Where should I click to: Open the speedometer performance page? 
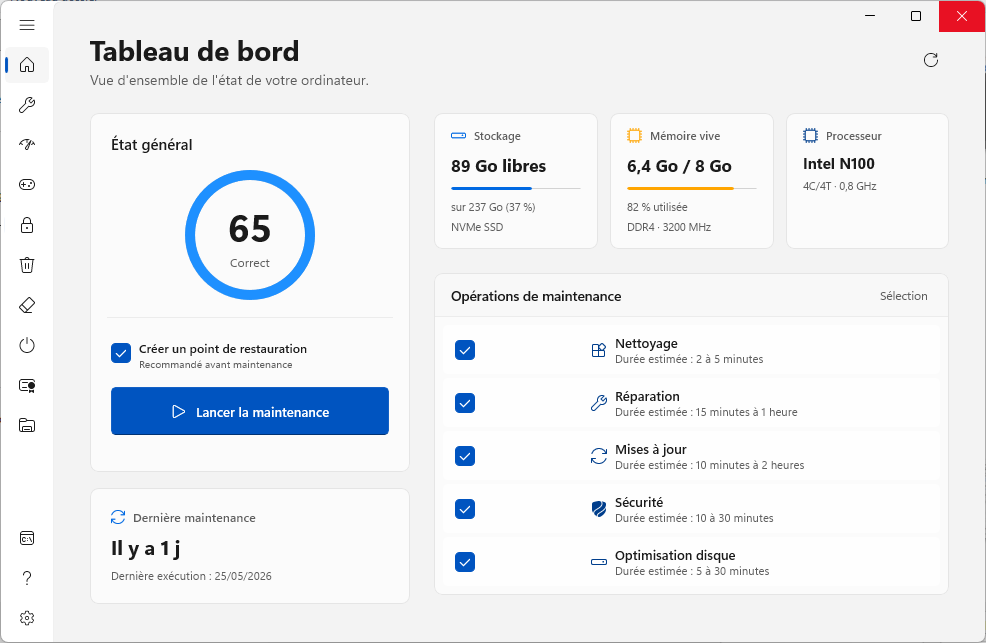click(x=26, y=145)
